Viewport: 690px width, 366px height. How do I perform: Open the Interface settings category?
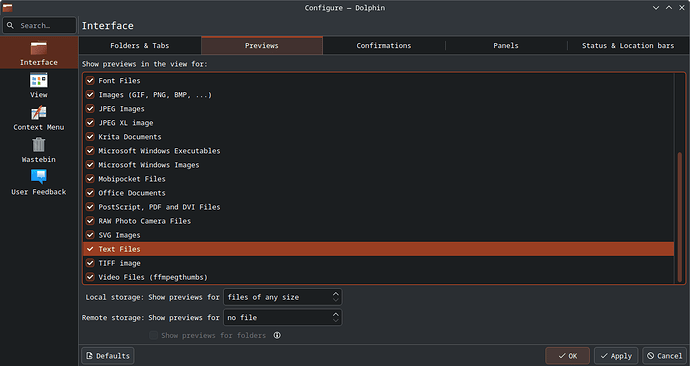(39, 53)
